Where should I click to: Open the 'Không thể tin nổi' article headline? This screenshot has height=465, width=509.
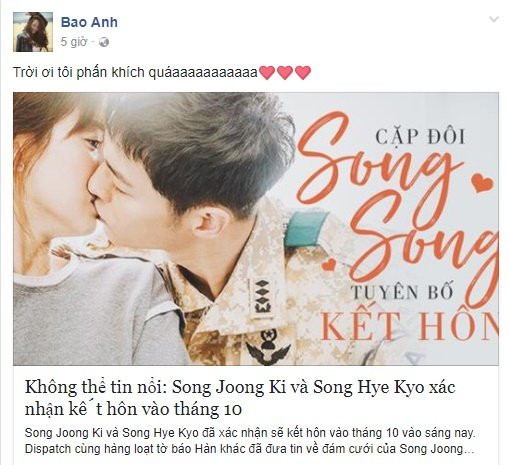coord(240,398)
